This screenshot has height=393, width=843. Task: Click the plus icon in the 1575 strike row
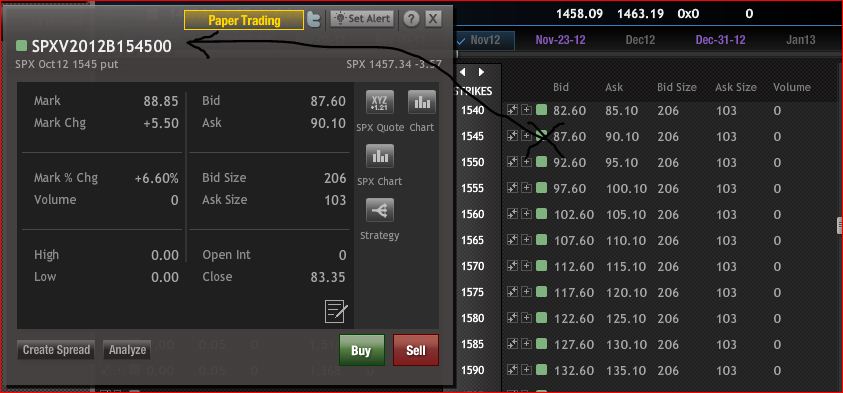[x=526, y=292]
